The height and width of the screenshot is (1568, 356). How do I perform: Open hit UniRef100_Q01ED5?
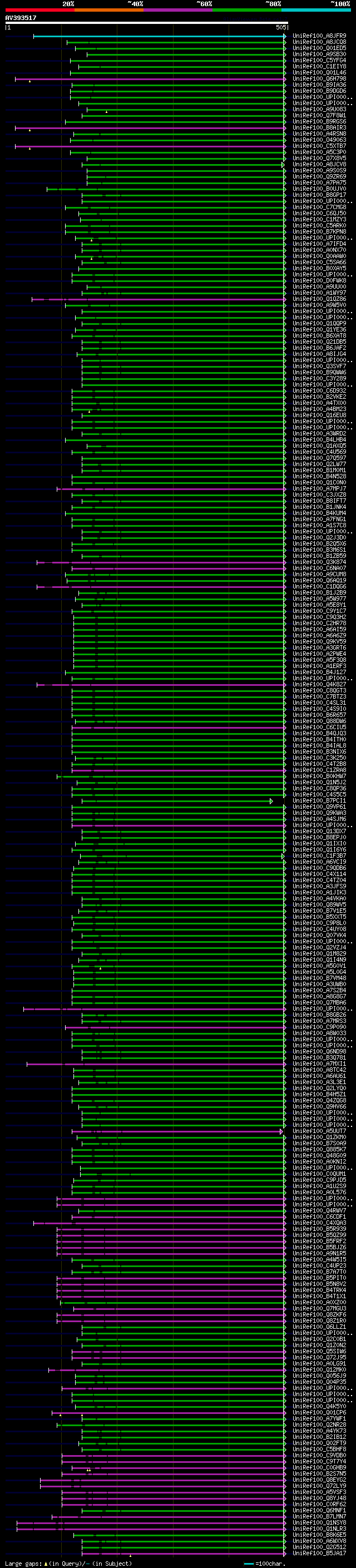pyautogui.click(x=319, y=48)
